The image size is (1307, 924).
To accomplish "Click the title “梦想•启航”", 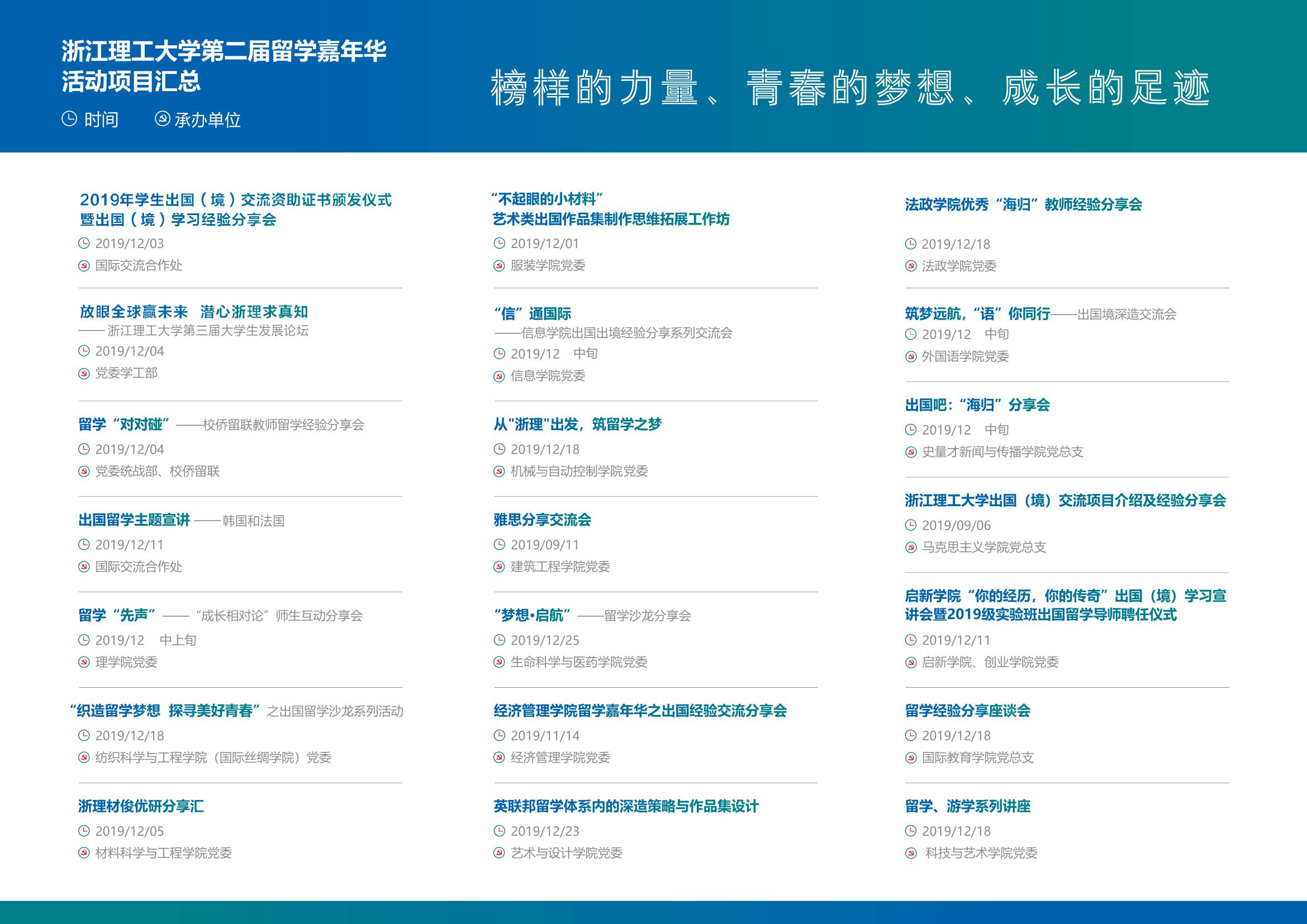I will tap(533, 615).
